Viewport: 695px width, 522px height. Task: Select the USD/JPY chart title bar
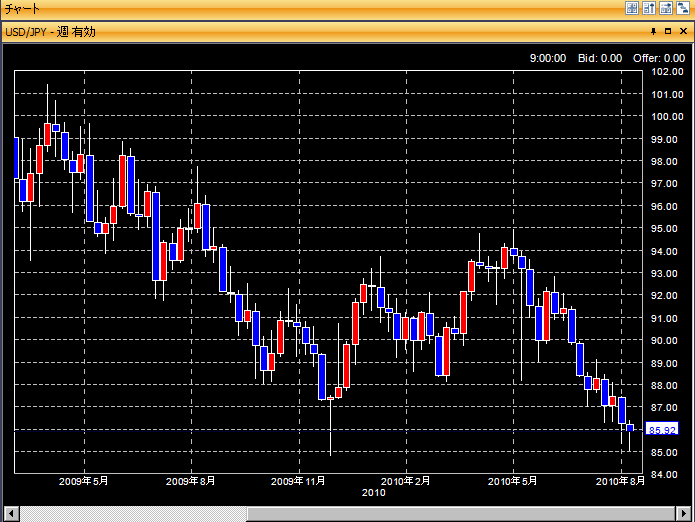[x=300, y=31]
